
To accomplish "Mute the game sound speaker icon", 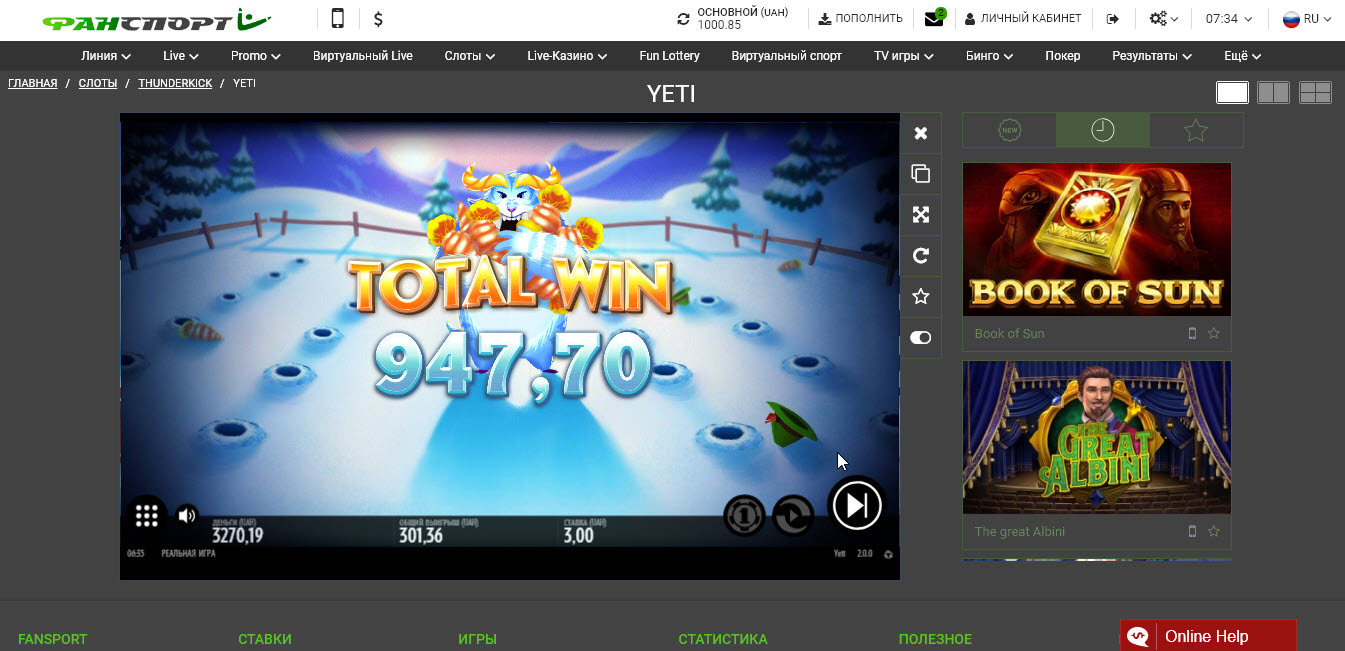I will (x=187, y=516).
